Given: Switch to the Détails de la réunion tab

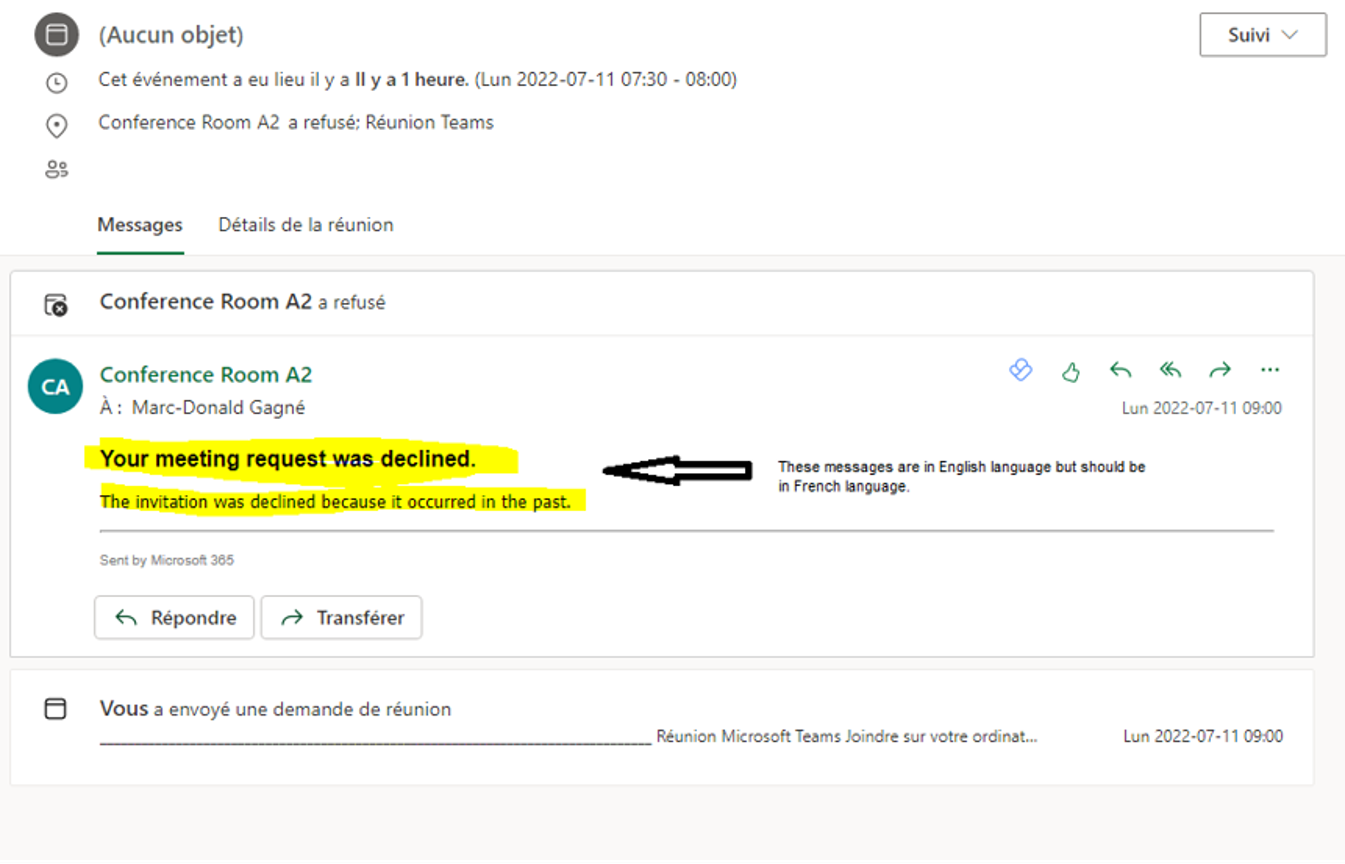Looking at the screenshot, I should [305, 224].
